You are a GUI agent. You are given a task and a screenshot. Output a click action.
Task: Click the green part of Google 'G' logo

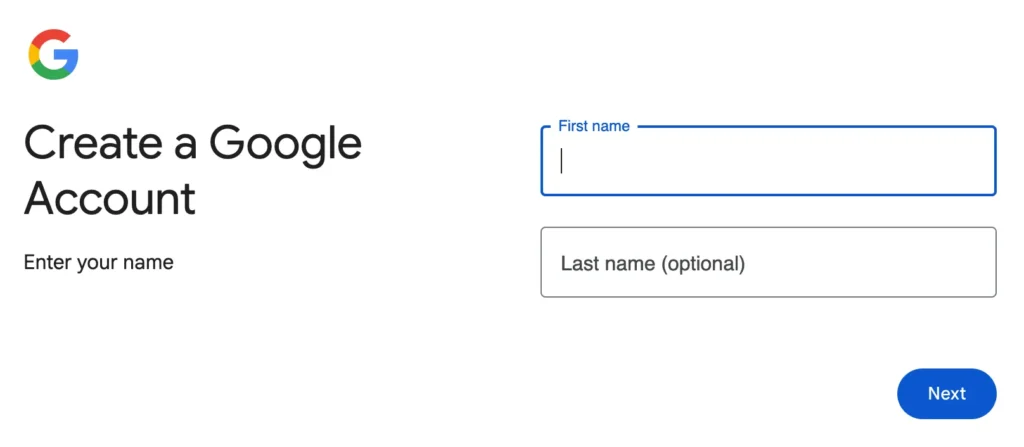(52, 74)
